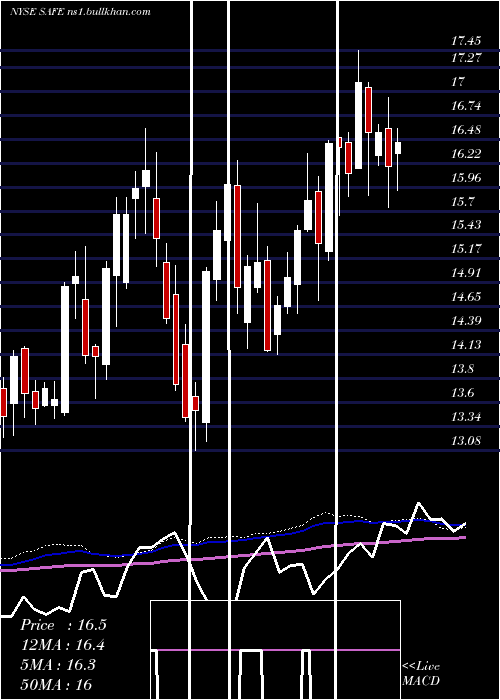Click the 14.91 price axis label
Image resolution: width=500 pixels, height=700 pixels.
pos(466,273)
